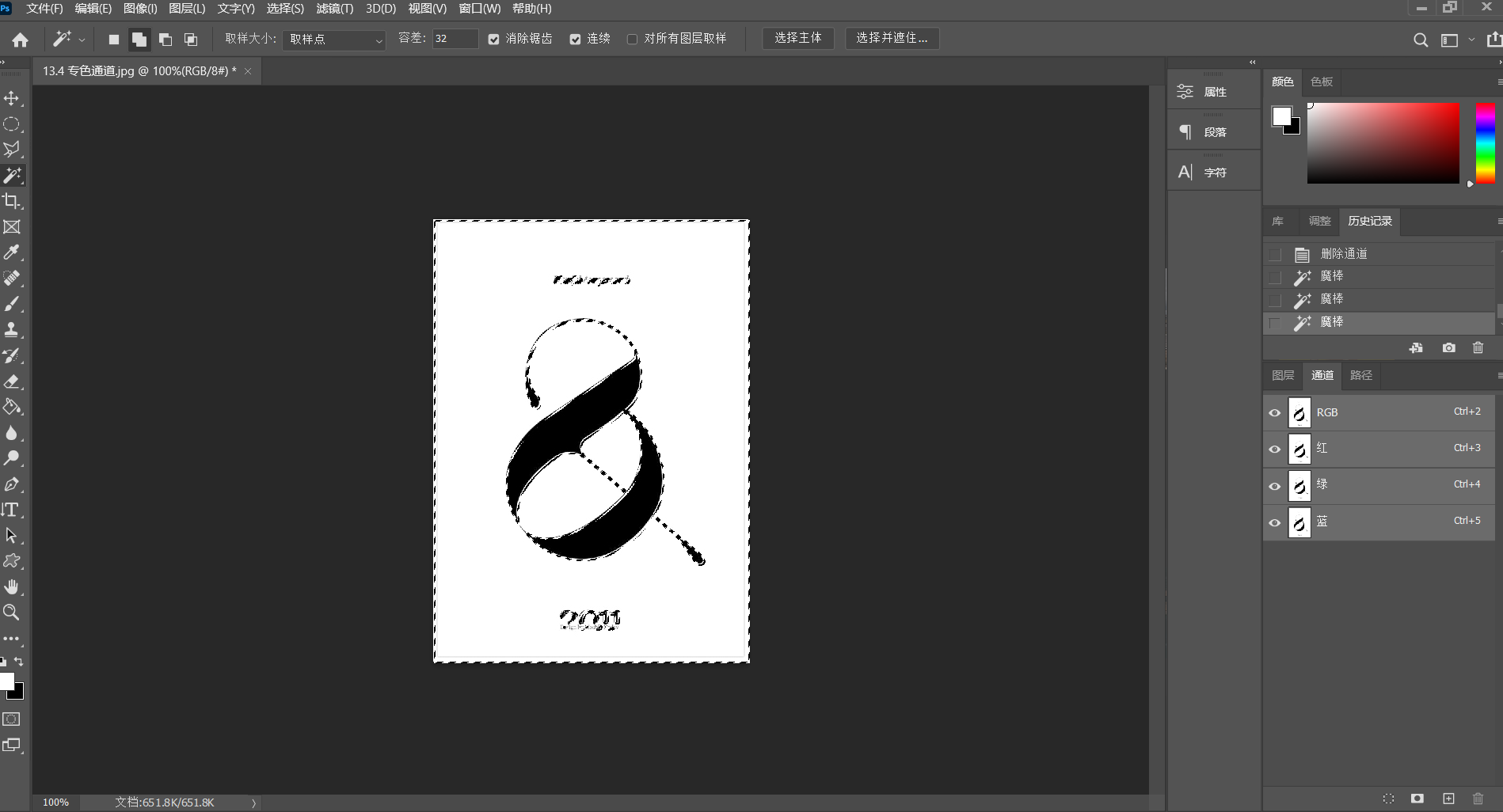
Task: Select the Path Selection tool
Action: tap(12, 536)
